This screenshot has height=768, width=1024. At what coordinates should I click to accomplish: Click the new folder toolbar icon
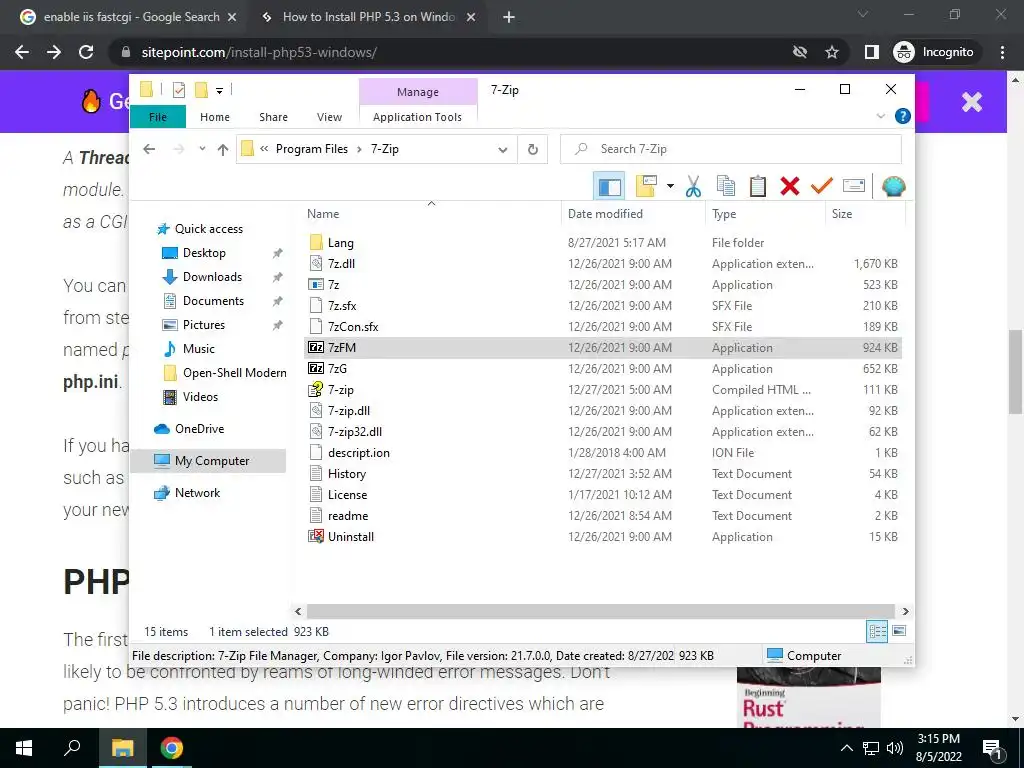tap(646, 186)
